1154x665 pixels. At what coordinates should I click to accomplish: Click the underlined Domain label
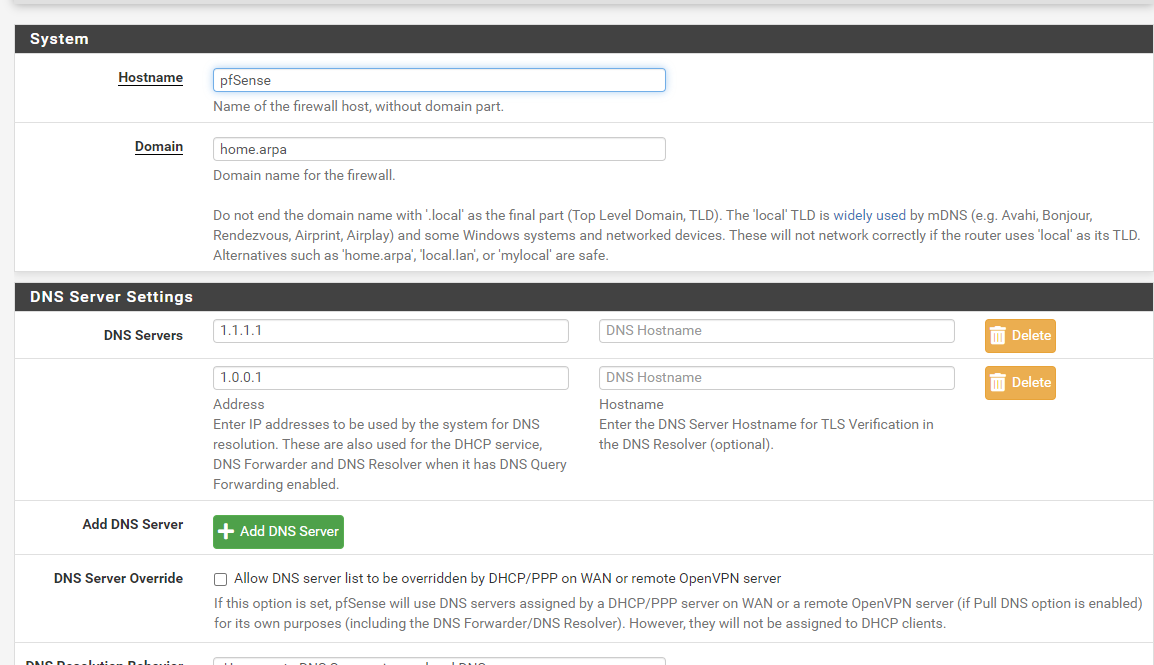159,146
